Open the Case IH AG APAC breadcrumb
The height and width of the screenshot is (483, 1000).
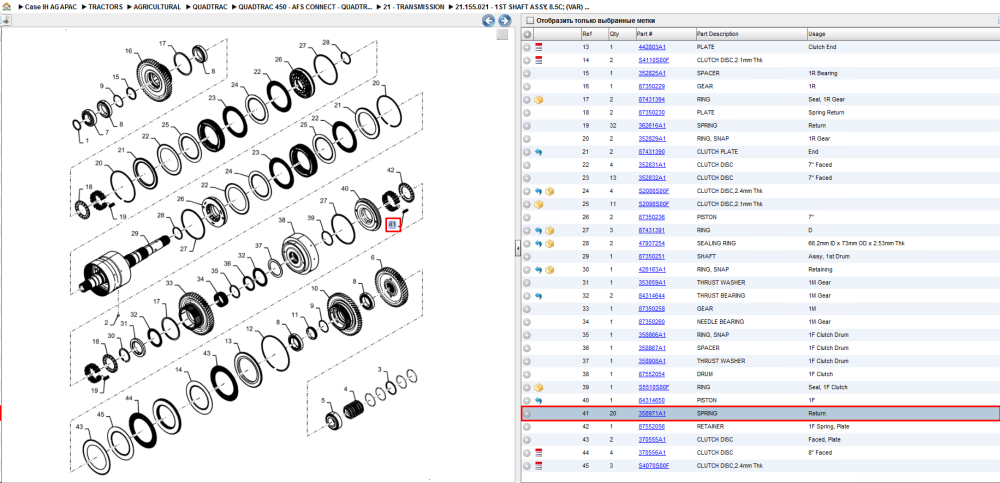click(x=51, y=6)
